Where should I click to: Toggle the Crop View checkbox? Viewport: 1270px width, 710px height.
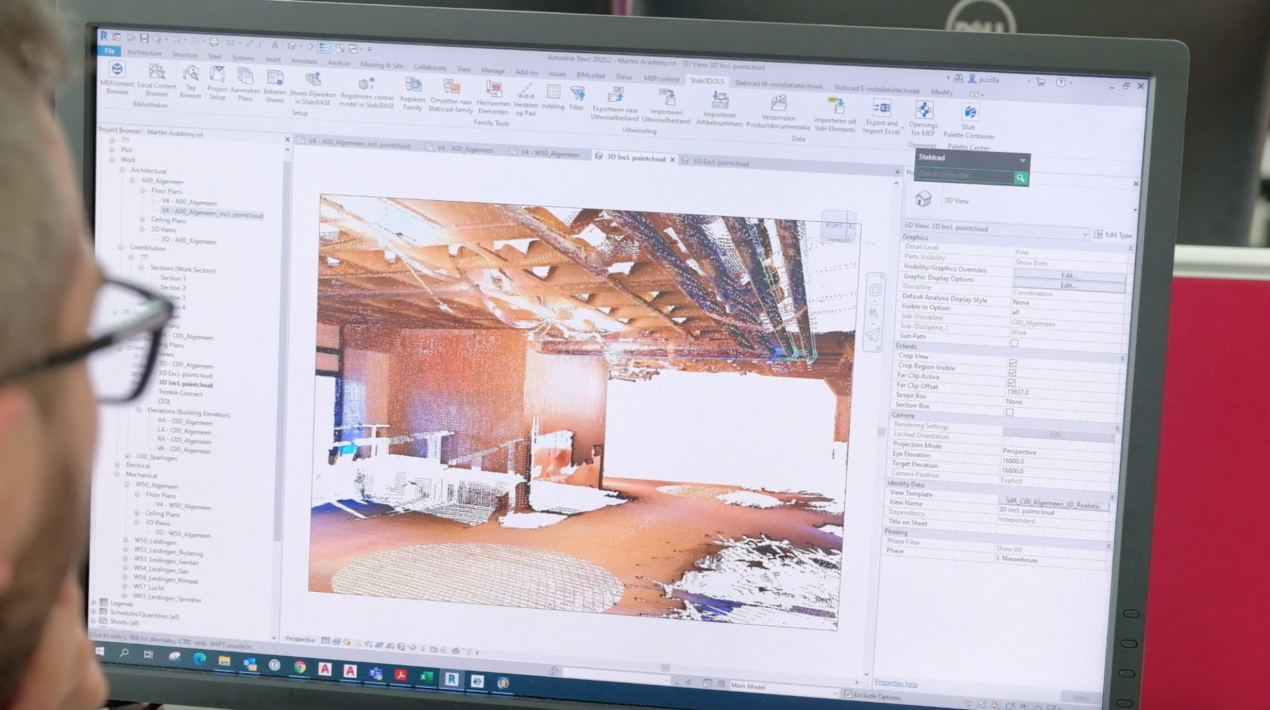coord(1013,363)
